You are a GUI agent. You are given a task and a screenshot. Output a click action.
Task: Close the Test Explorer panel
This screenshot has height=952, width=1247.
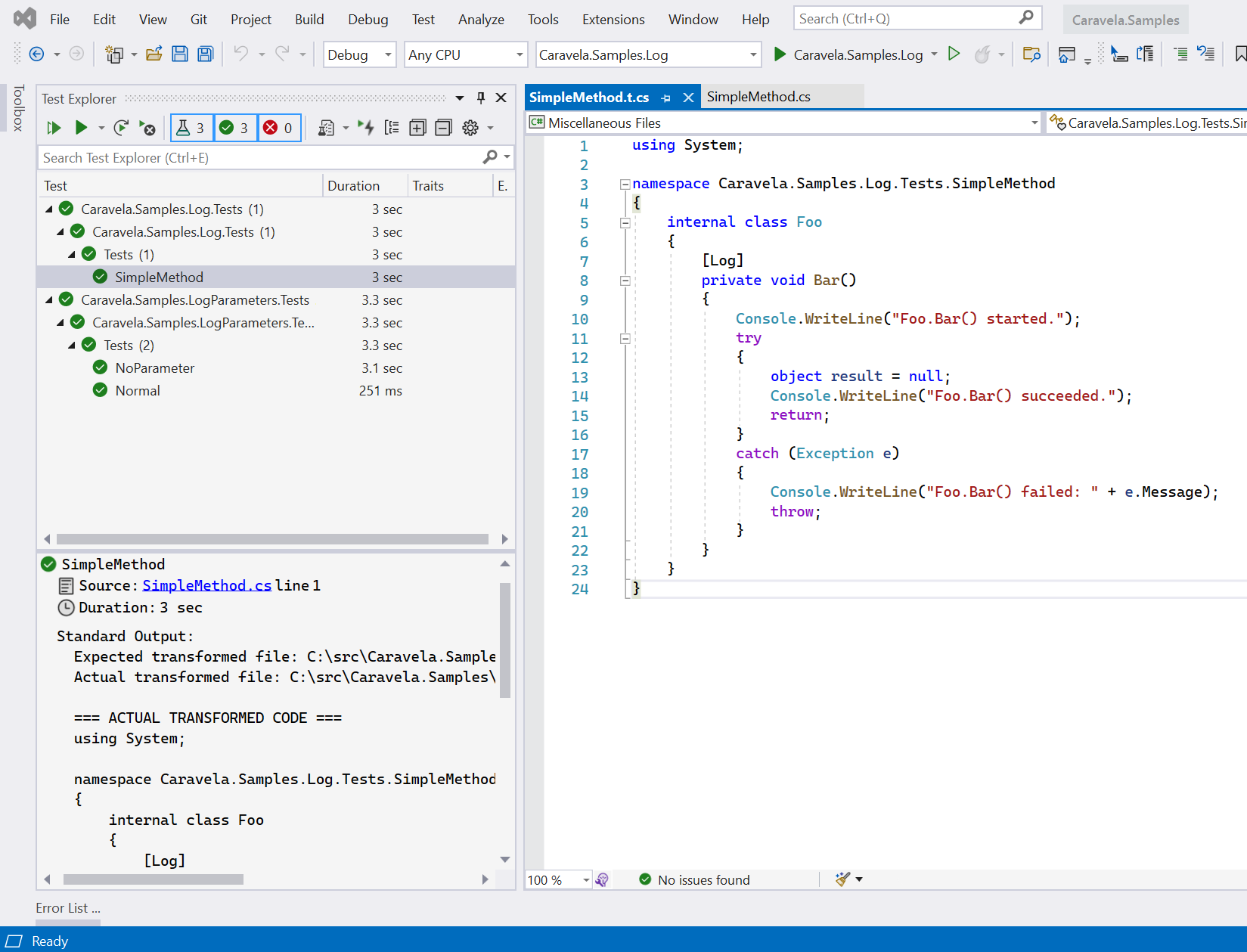(x=501, y=98)
